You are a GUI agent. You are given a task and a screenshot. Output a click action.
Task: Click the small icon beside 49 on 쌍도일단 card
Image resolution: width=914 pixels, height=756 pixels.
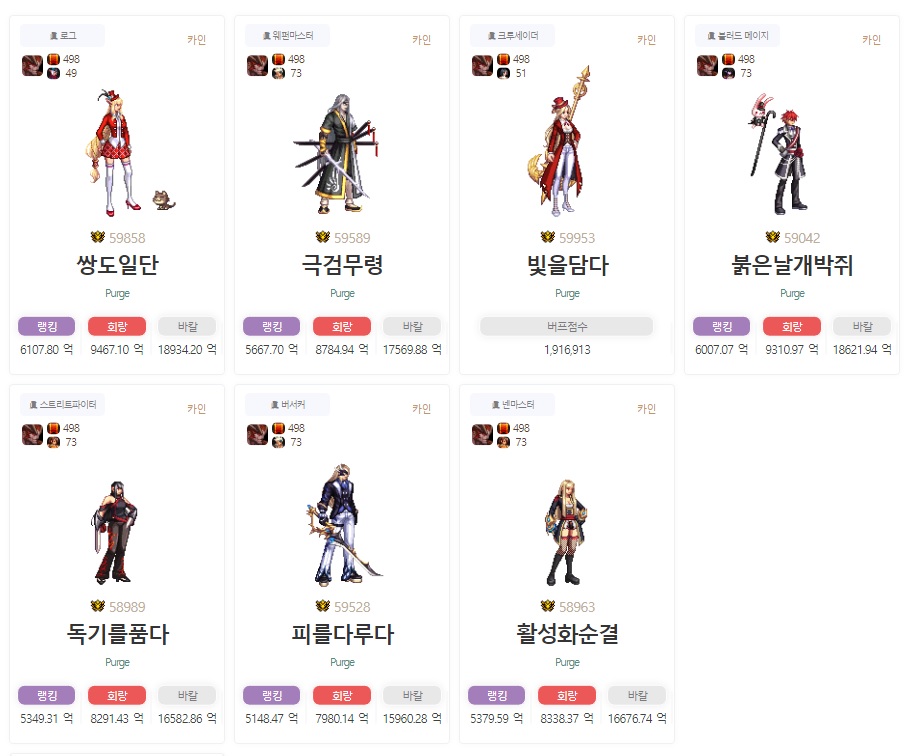(54, 73)
